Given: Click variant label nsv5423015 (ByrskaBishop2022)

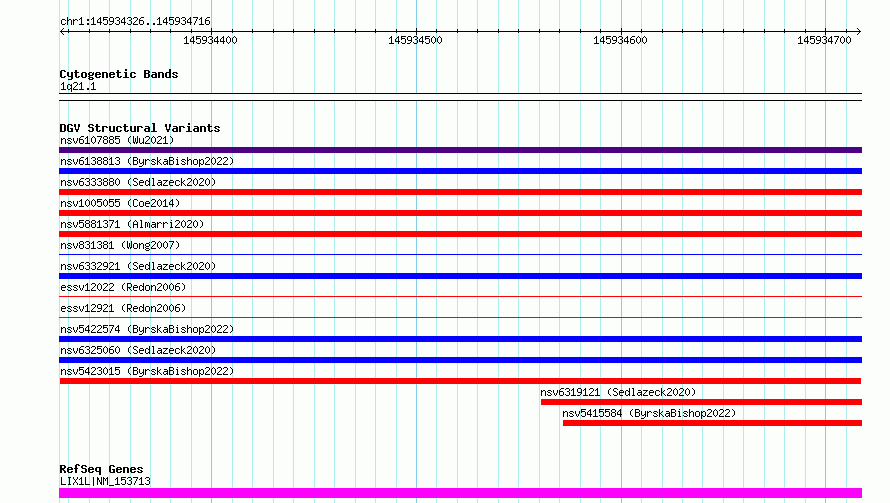Looking at the screenshot, I should click(147, 371).
